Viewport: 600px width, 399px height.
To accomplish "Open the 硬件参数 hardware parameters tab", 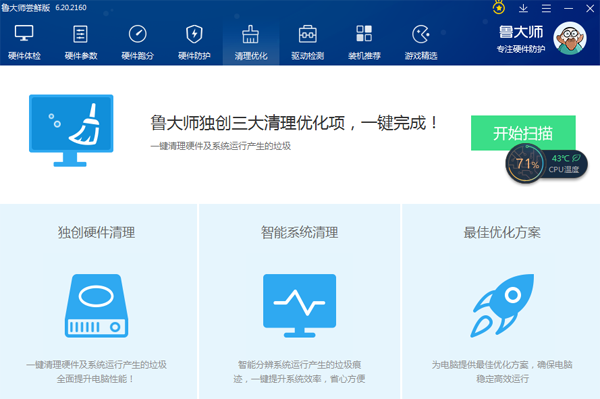I will (81, 43).
